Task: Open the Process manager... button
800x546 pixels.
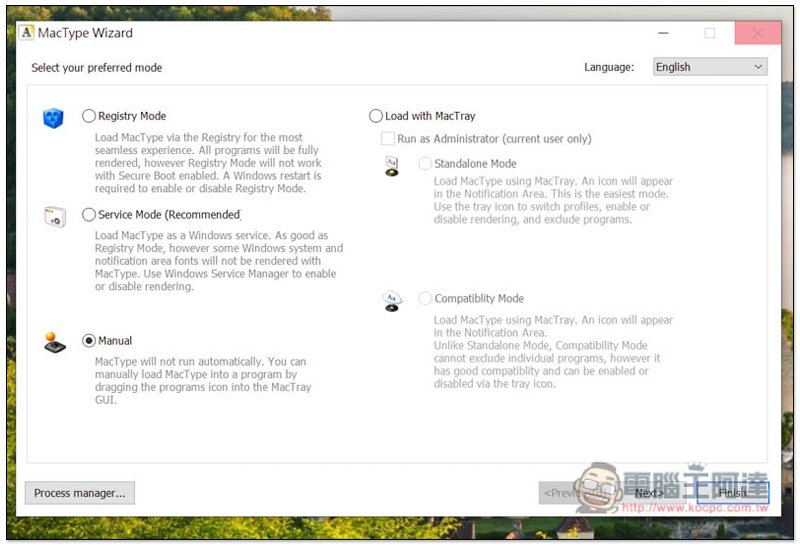Action: (80, 493)
